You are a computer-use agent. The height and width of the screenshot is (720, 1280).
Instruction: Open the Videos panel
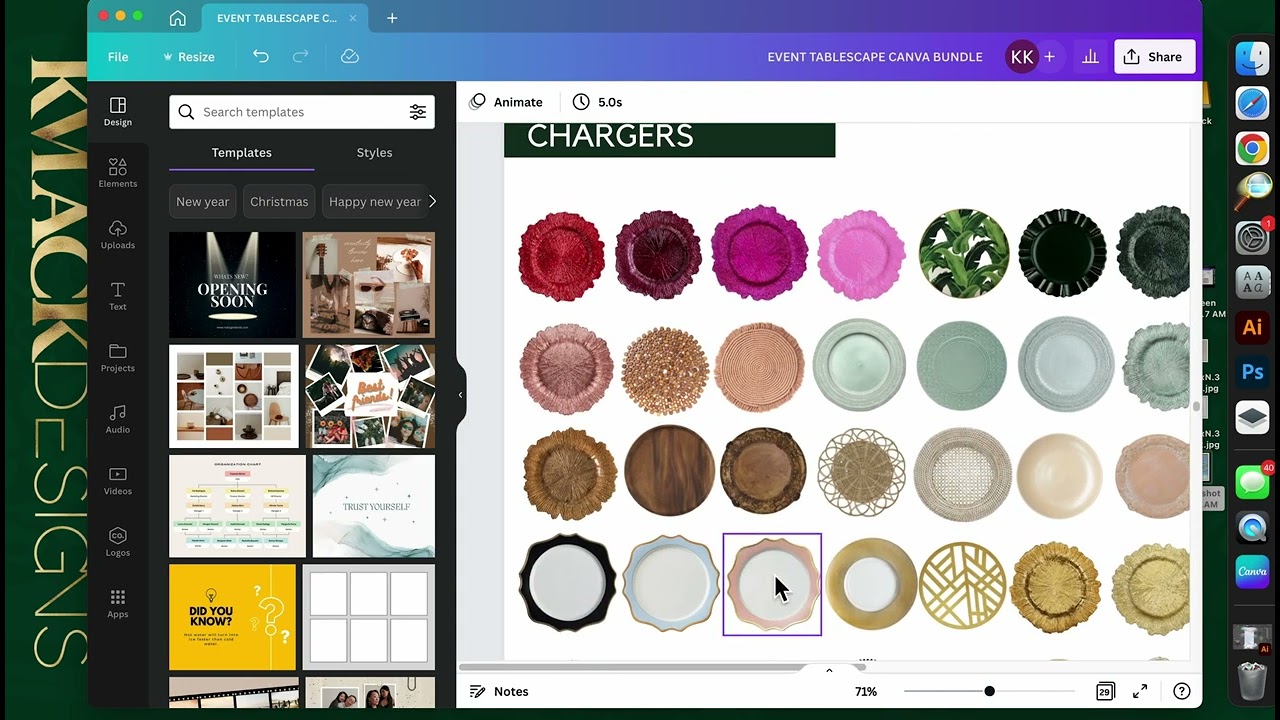(x=117, y=481)
